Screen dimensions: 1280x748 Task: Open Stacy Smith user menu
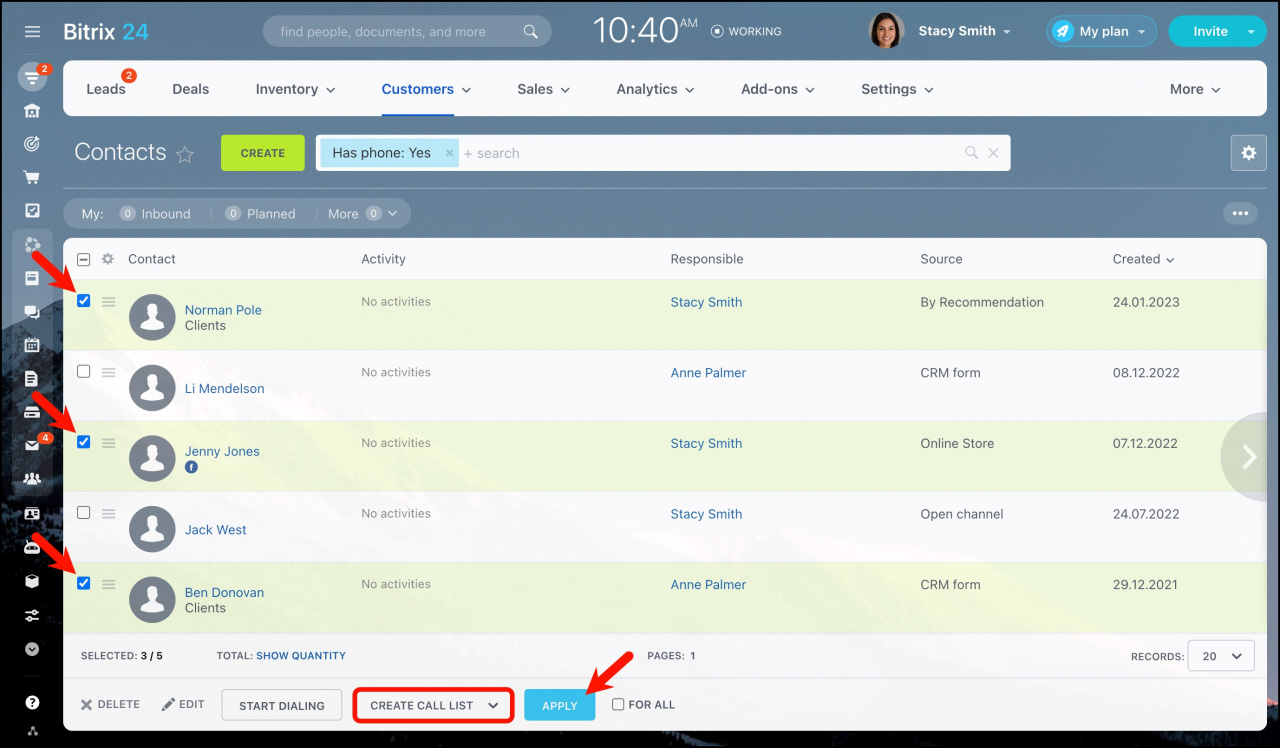click(x=964, y=31)
